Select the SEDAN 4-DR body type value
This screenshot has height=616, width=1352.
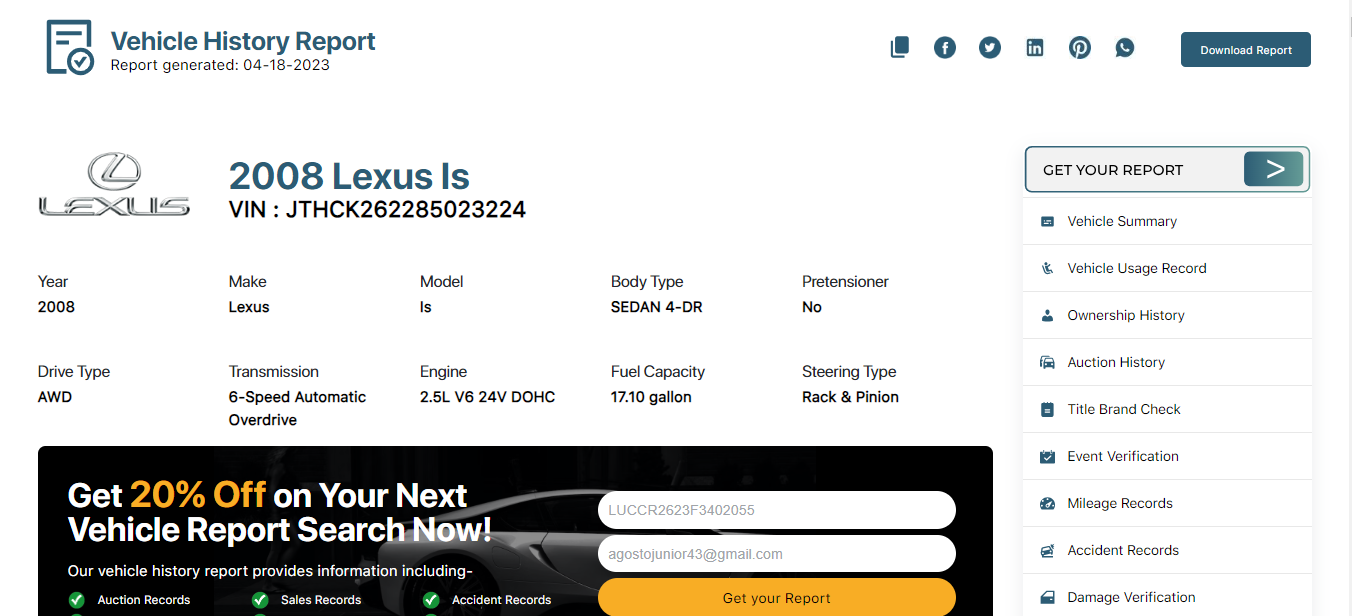tap(657, 307)
